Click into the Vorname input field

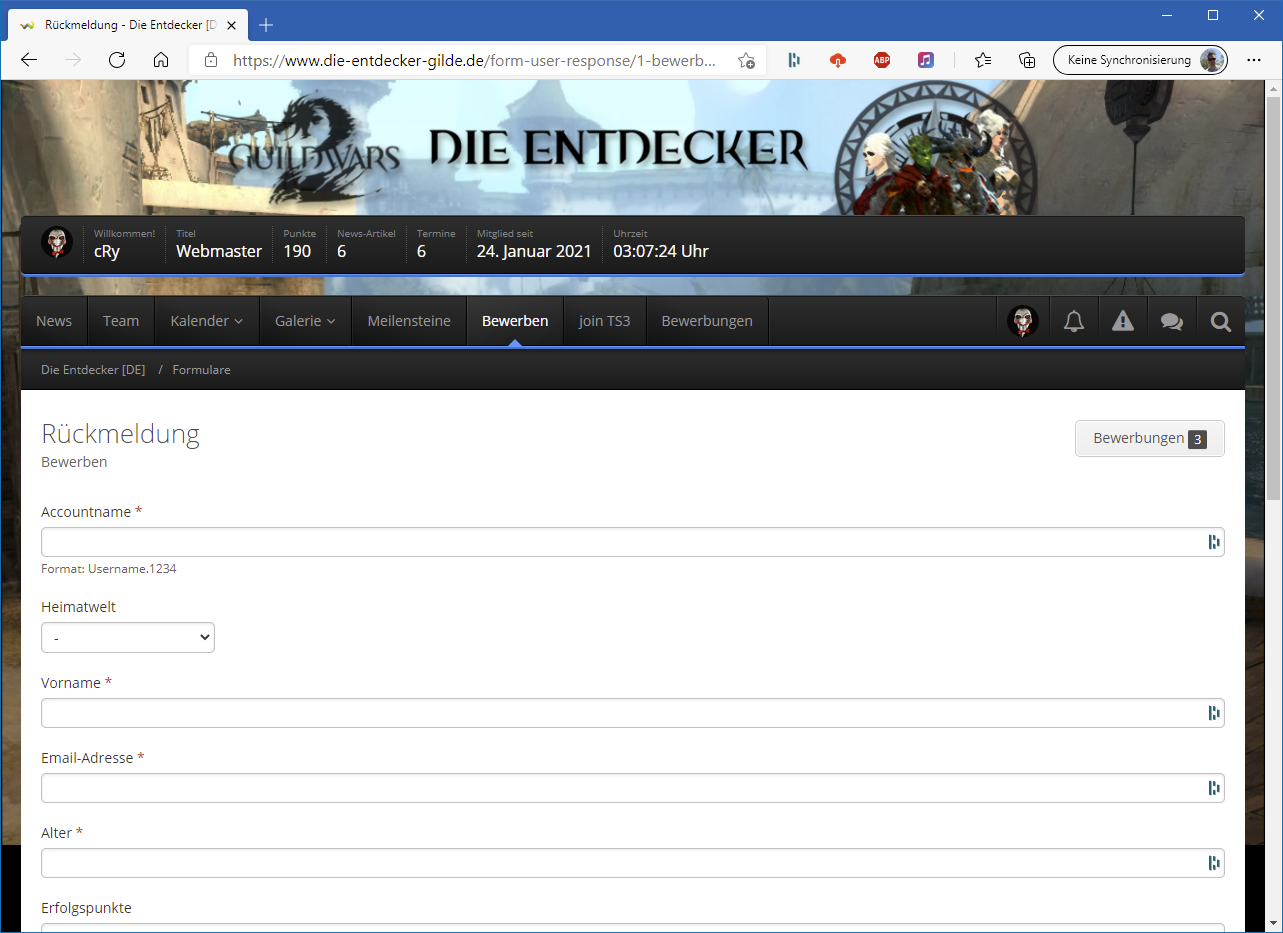point(633,713)
